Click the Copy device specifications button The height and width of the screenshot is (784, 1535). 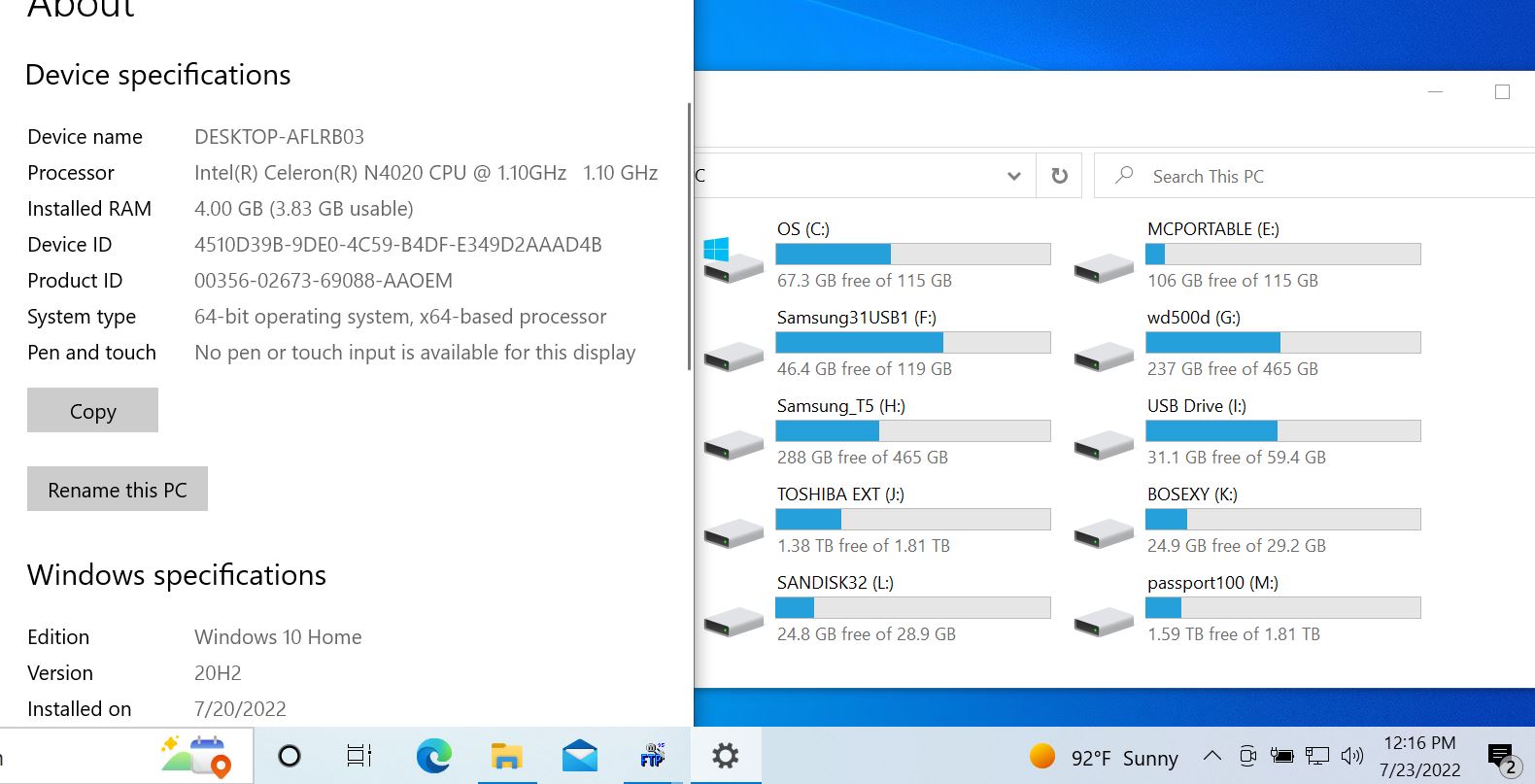coord(92,410)
